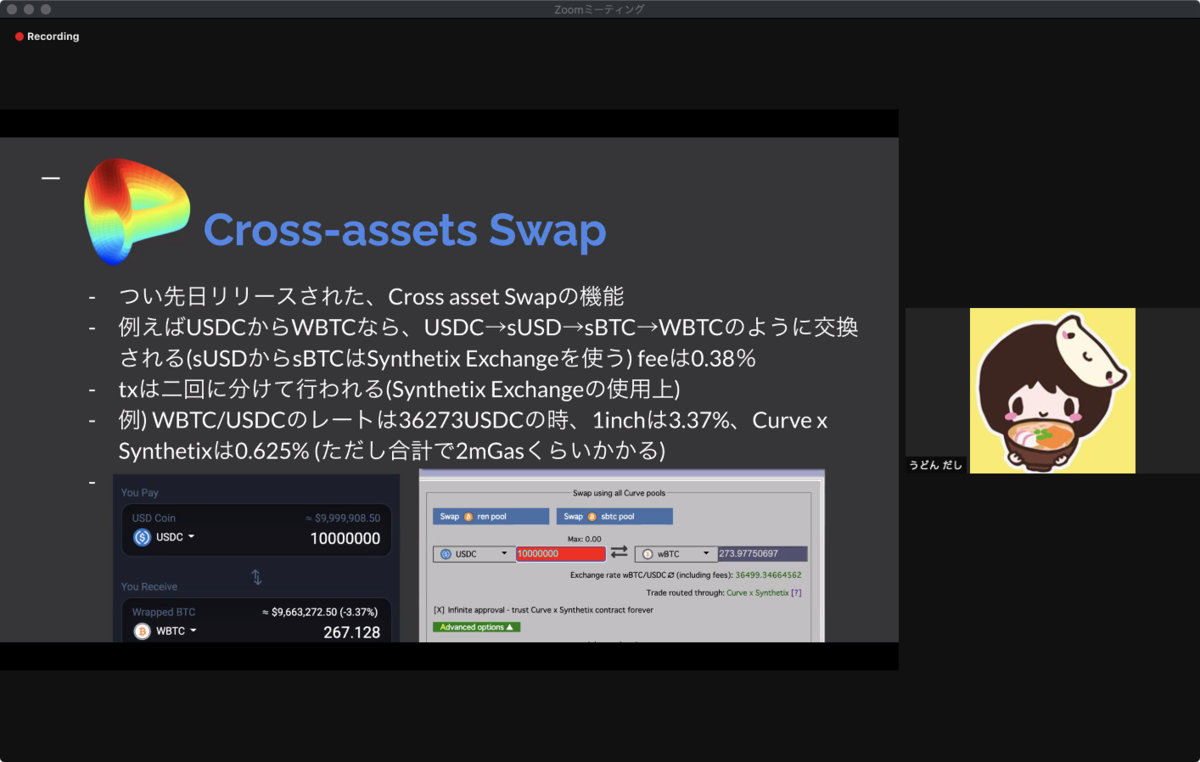Click the ≈ $9,999,908.50 value text
The height and width of the screenshot is (762, 1200).
click(342, 517)
